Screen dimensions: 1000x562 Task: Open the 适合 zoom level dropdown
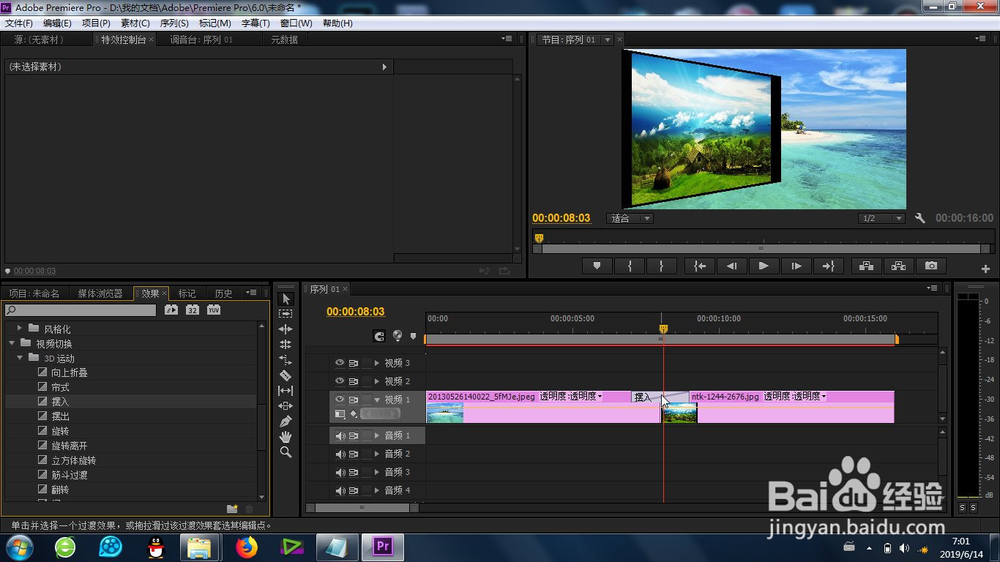629,218
